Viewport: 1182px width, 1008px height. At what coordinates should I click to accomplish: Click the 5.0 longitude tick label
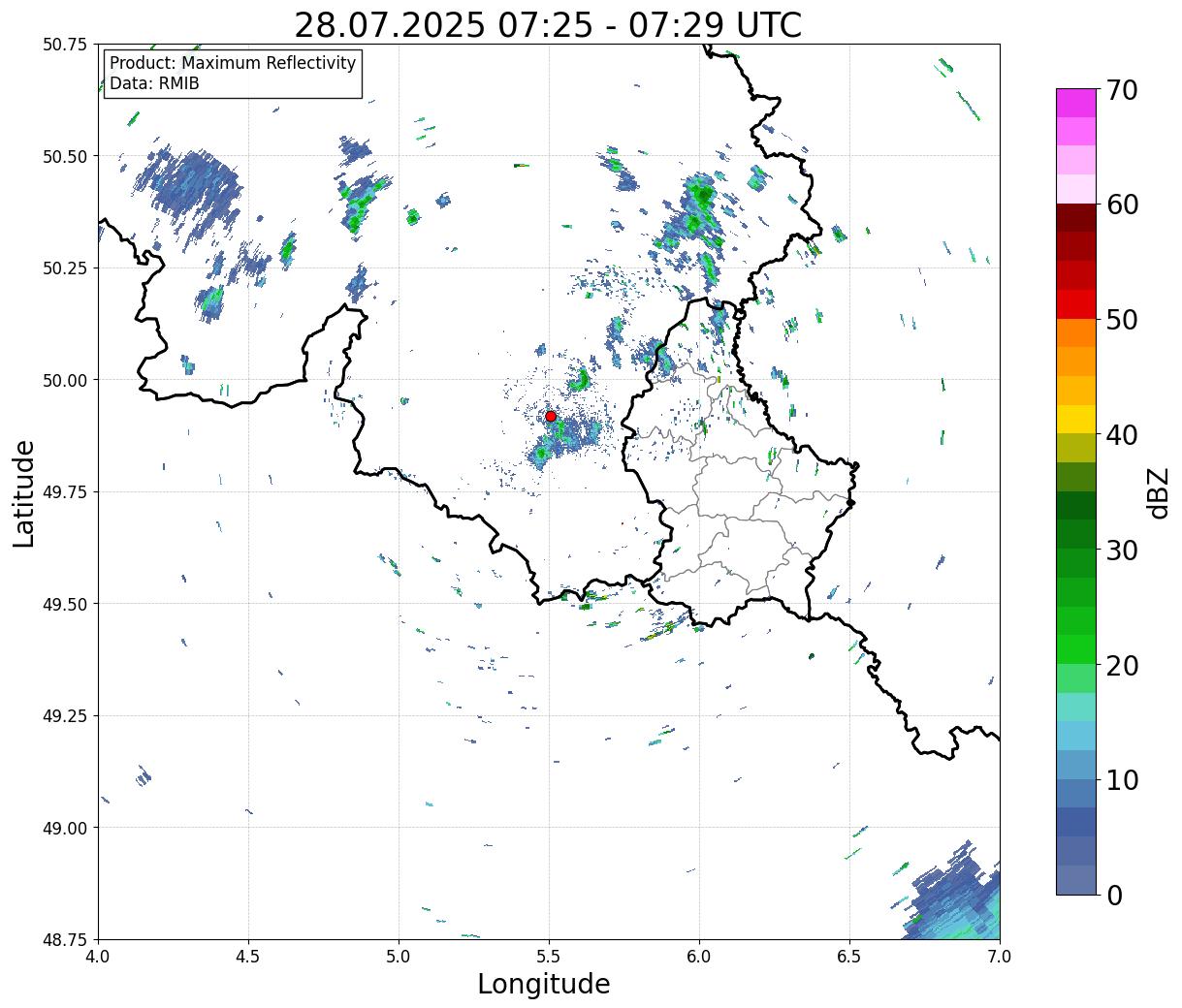(x=399, y=957)
